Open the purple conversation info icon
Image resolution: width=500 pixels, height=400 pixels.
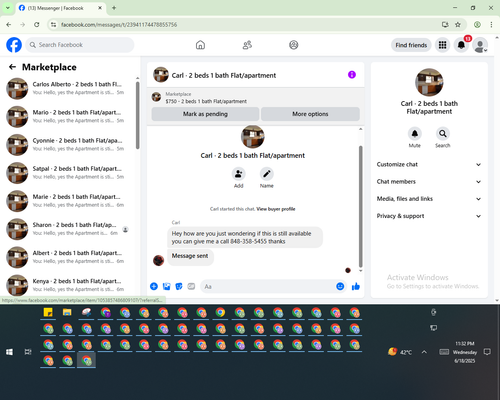point(352,75)
